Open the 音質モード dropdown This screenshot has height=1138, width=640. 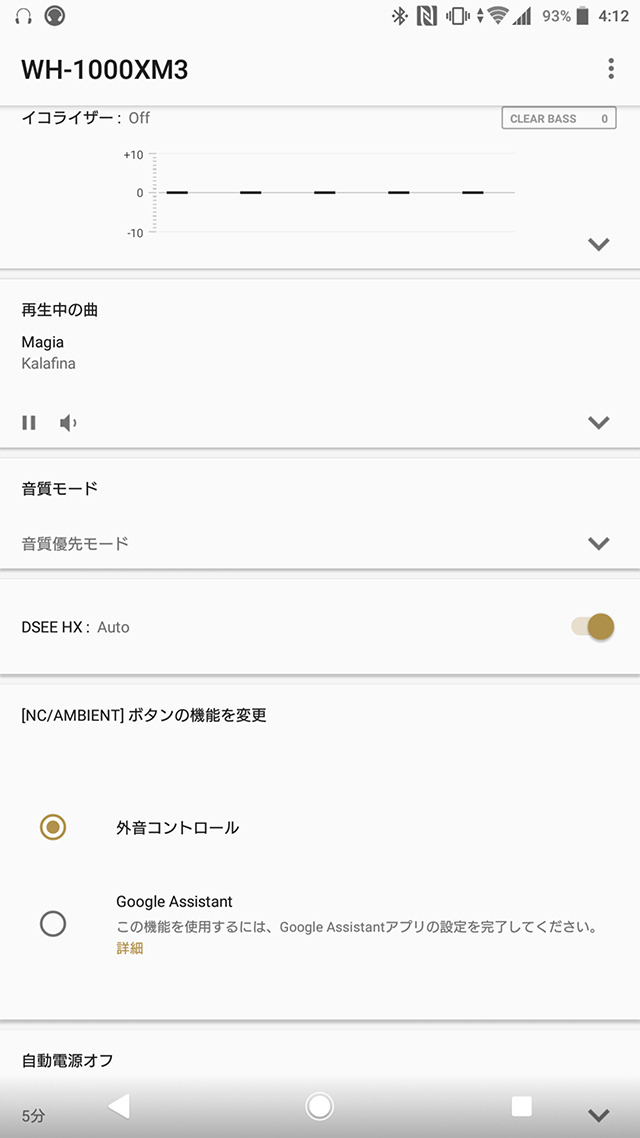click(x=598, y=543)
